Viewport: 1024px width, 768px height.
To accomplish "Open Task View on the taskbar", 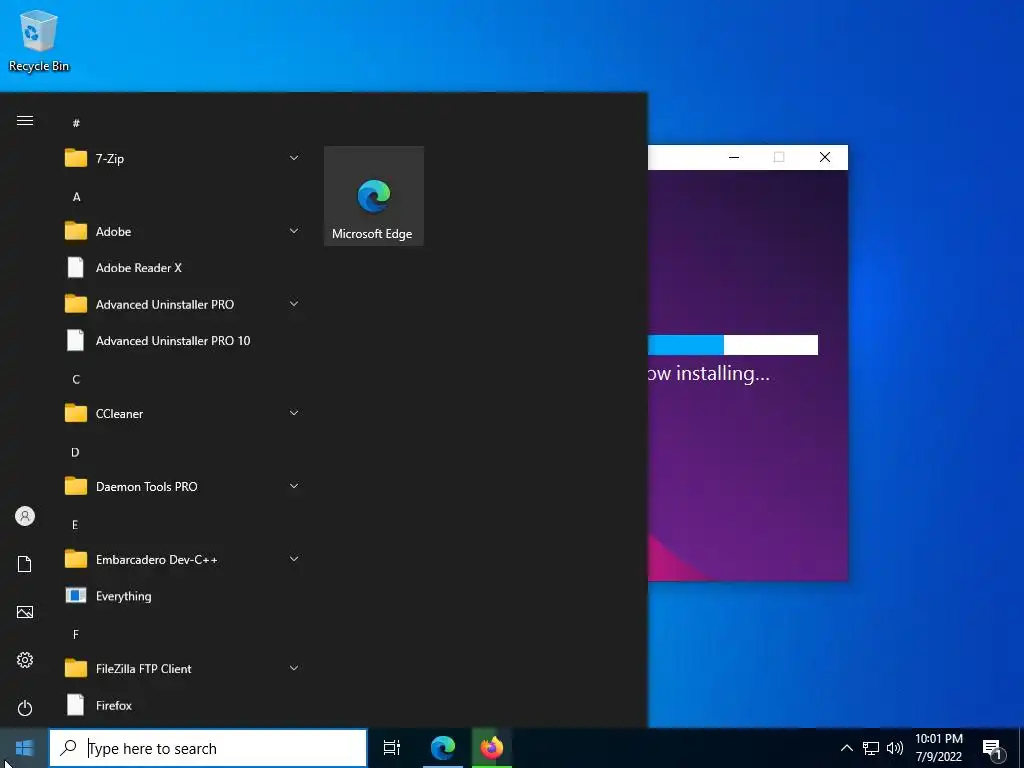I will 392,748.
